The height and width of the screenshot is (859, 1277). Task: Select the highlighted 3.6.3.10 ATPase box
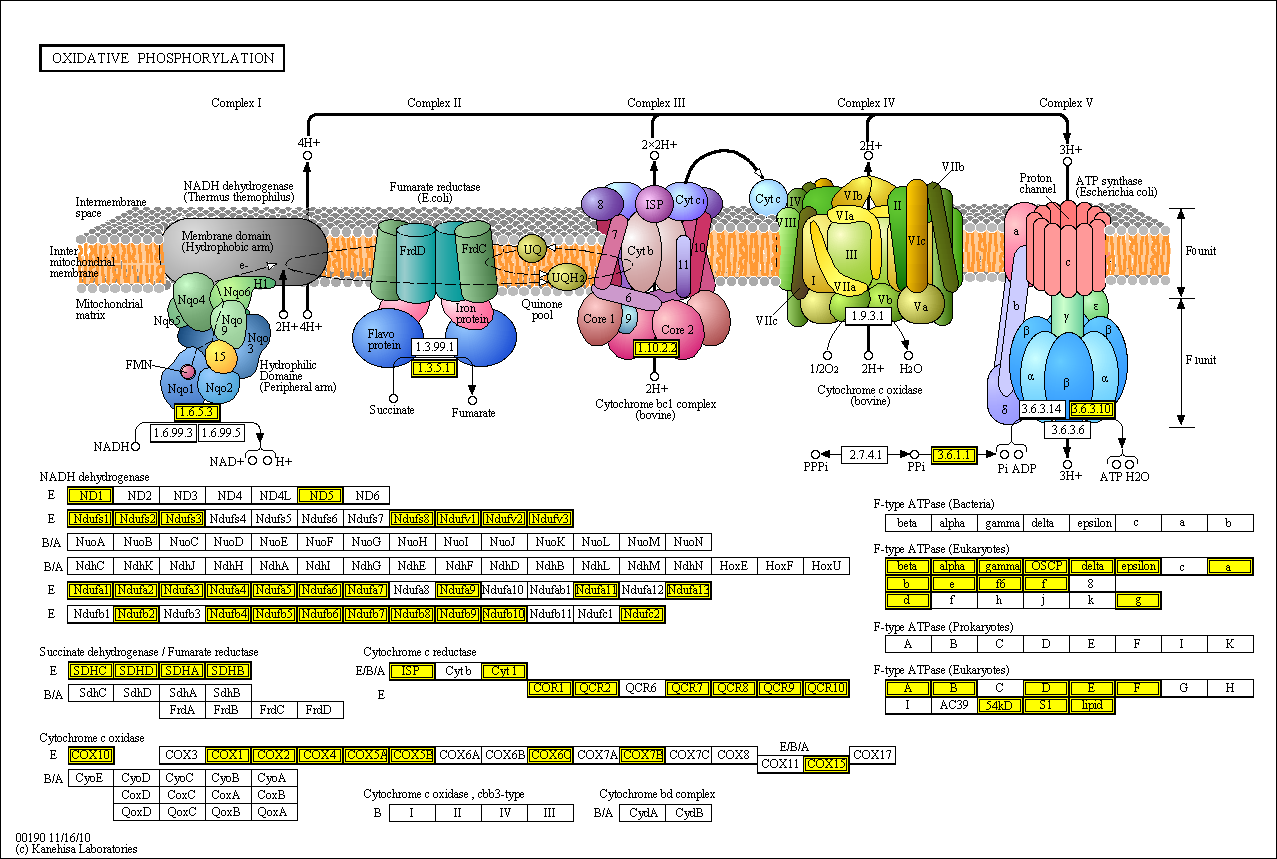(1091, 409)
